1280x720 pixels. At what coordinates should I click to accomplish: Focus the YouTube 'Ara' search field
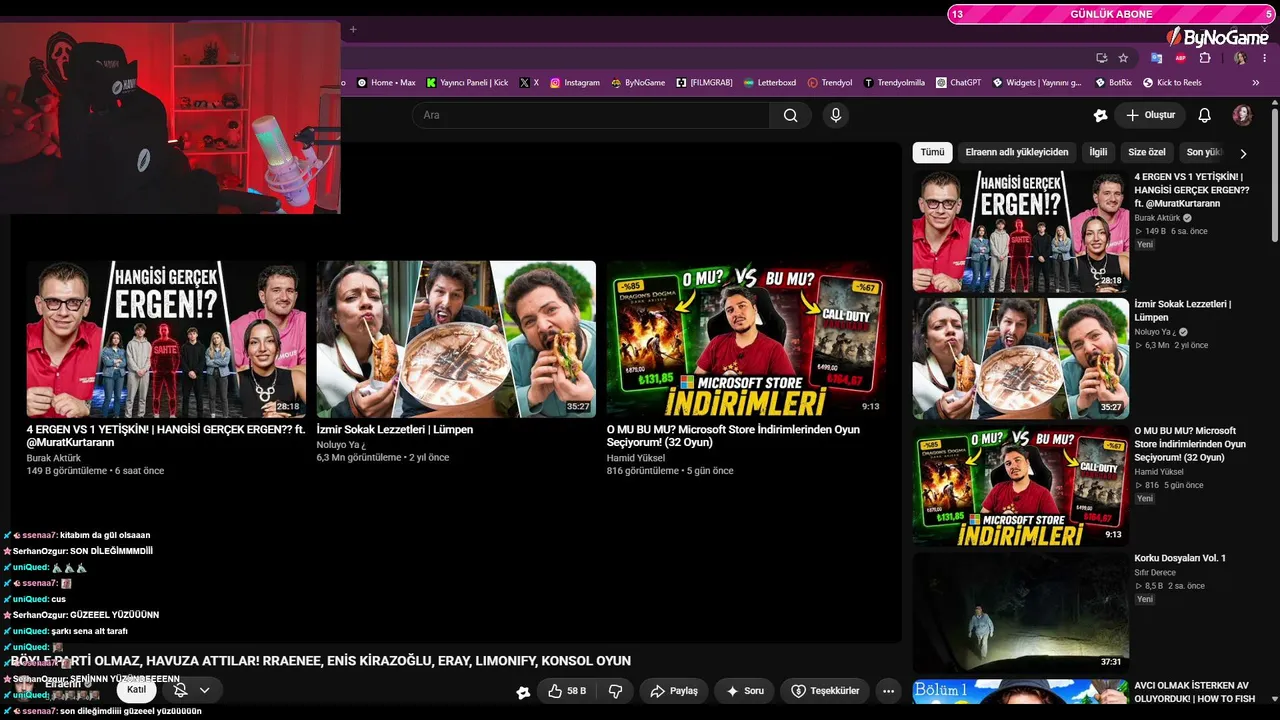tap(591, 115)
